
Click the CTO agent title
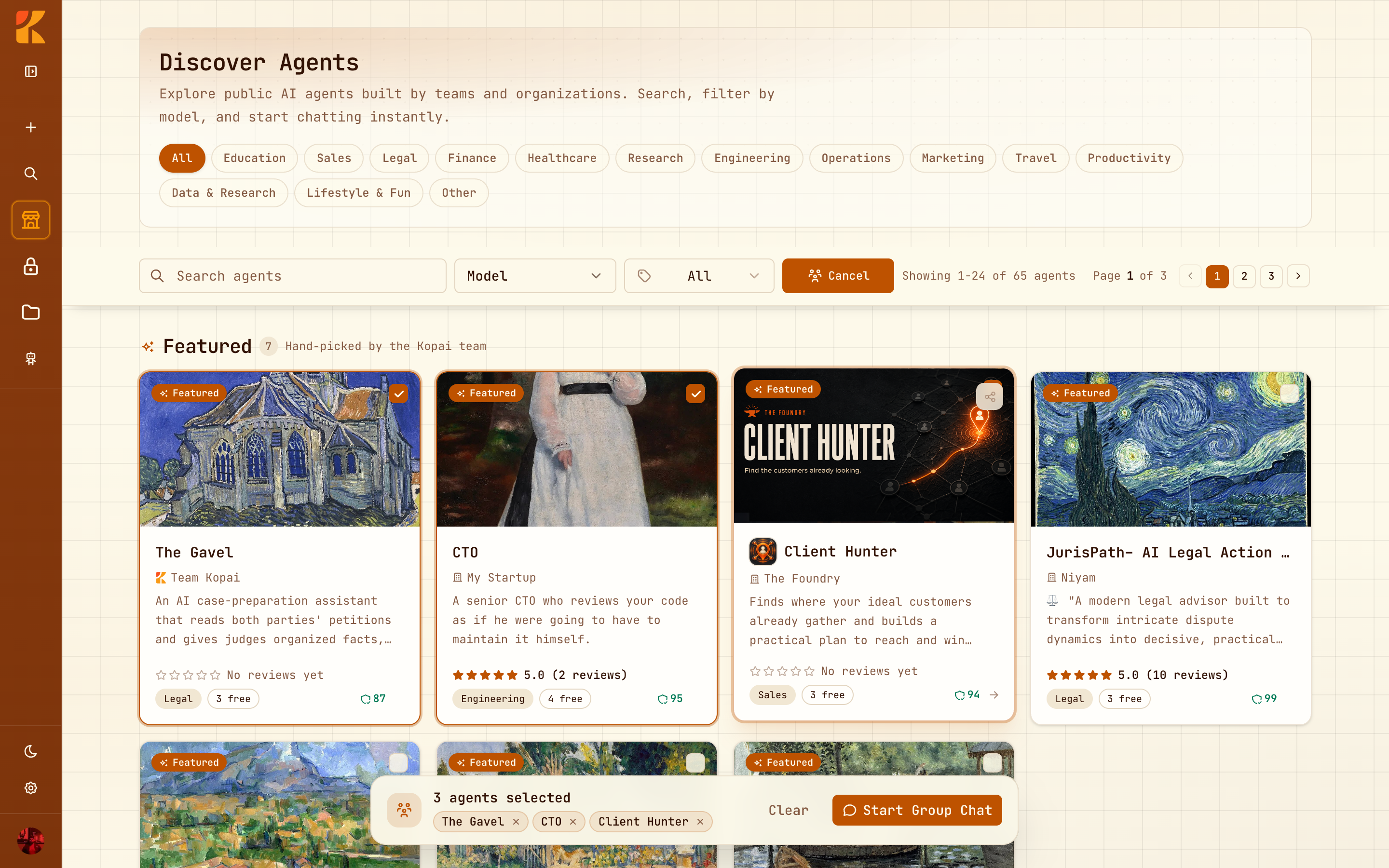point(465,552)
